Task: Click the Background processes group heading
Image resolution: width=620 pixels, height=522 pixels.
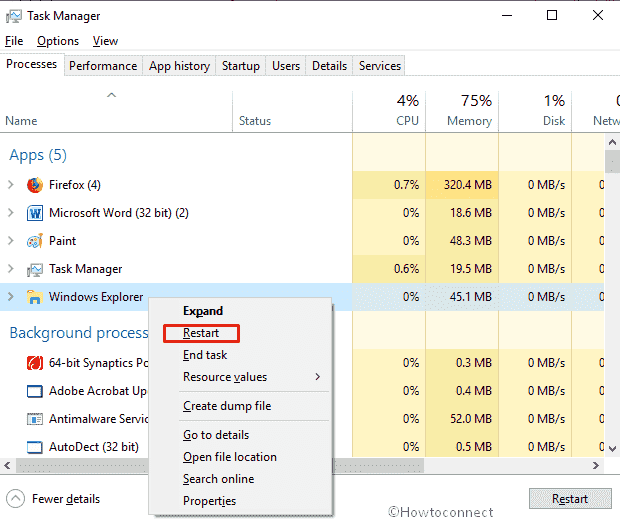Action: click(x=79, y=333)
